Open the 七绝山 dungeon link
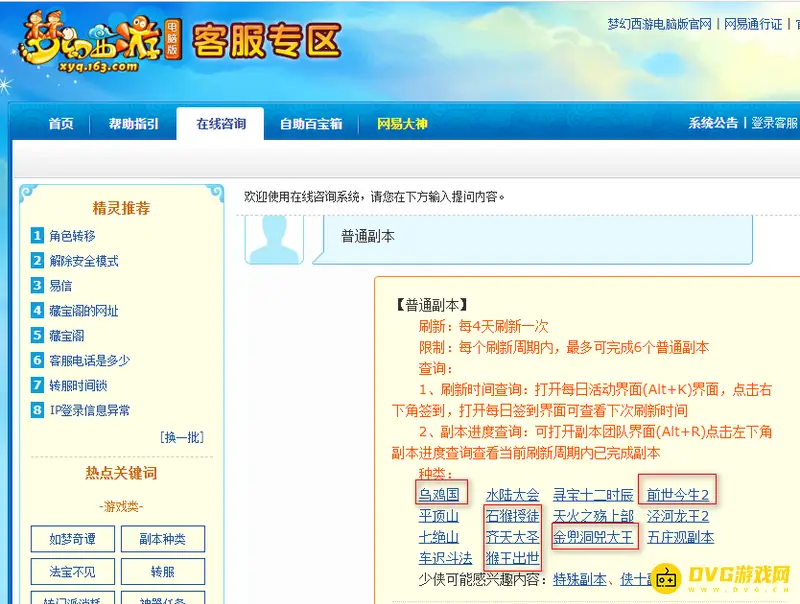This screenshot has height=604, width=800. pos(439,537)
